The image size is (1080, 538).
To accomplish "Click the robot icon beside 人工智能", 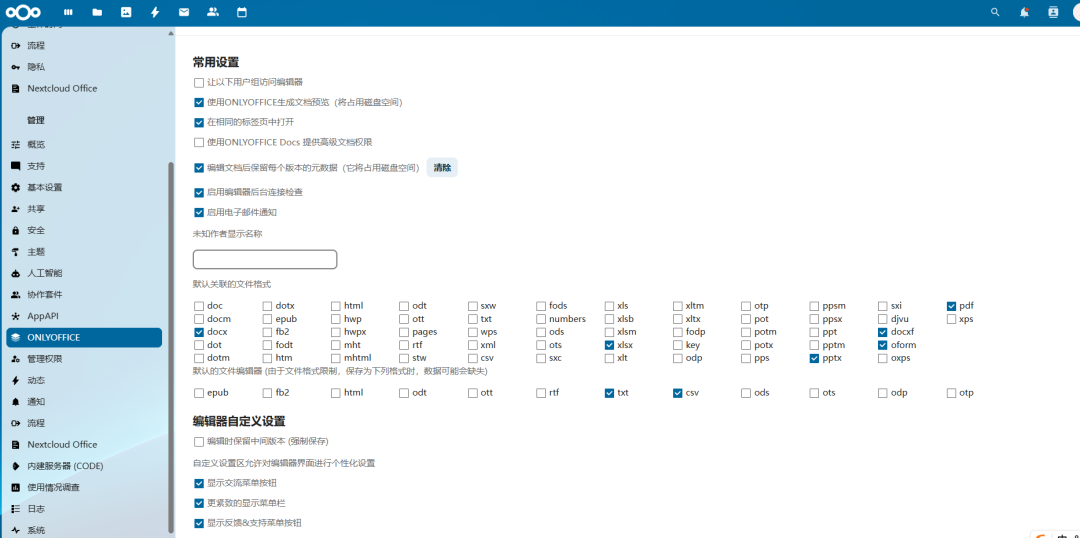I will [15, 273].
